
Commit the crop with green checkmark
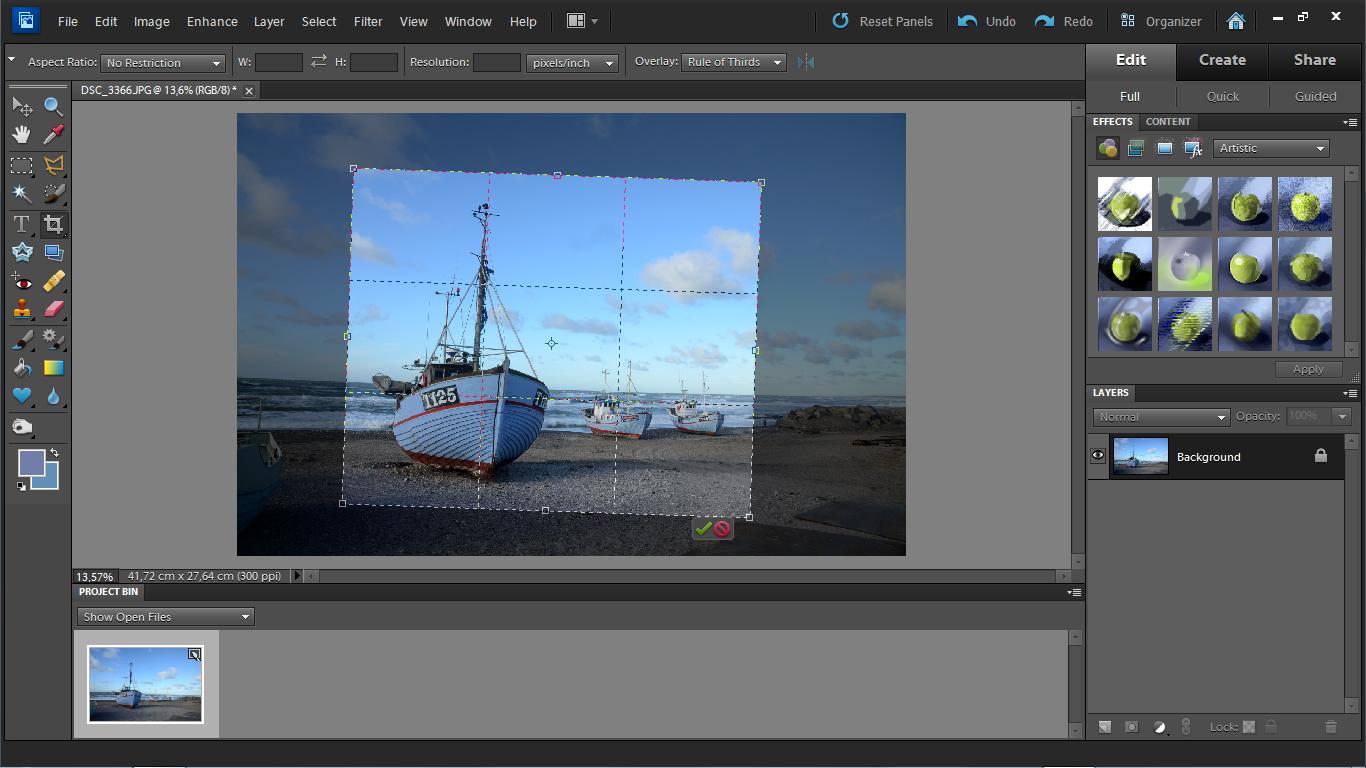point(703,528)
